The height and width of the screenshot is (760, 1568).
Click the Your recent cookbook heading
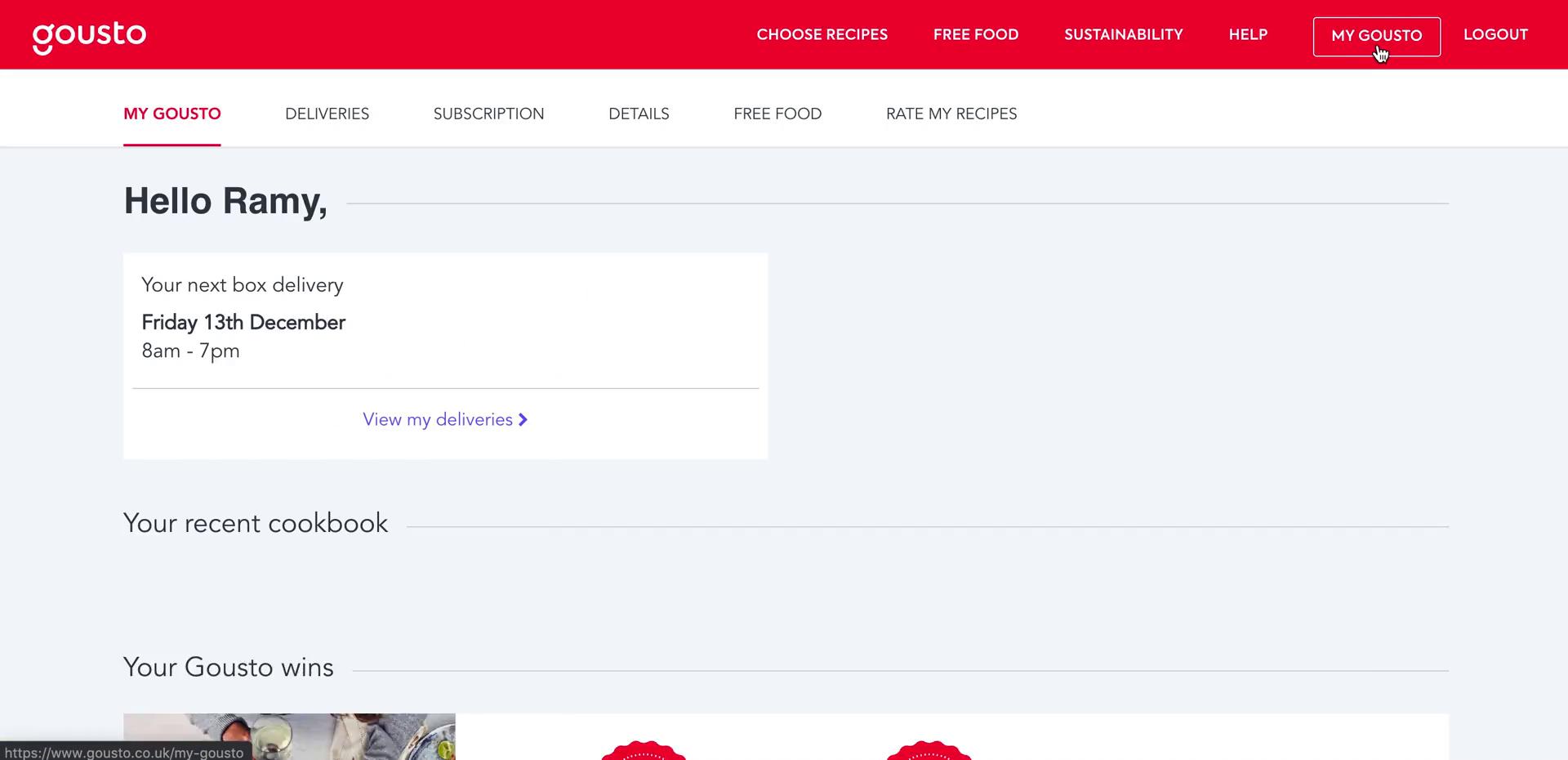pos(256,523)
